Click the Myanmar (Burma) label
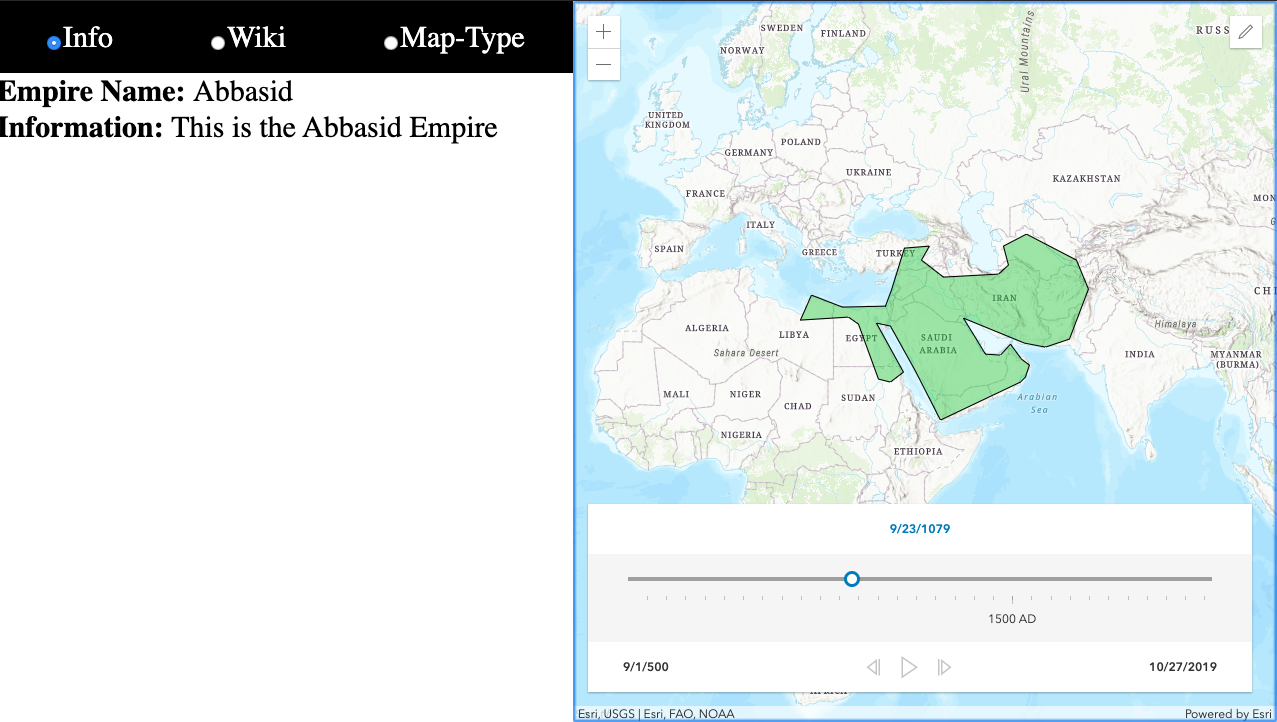 click(x=1236, y=360)
